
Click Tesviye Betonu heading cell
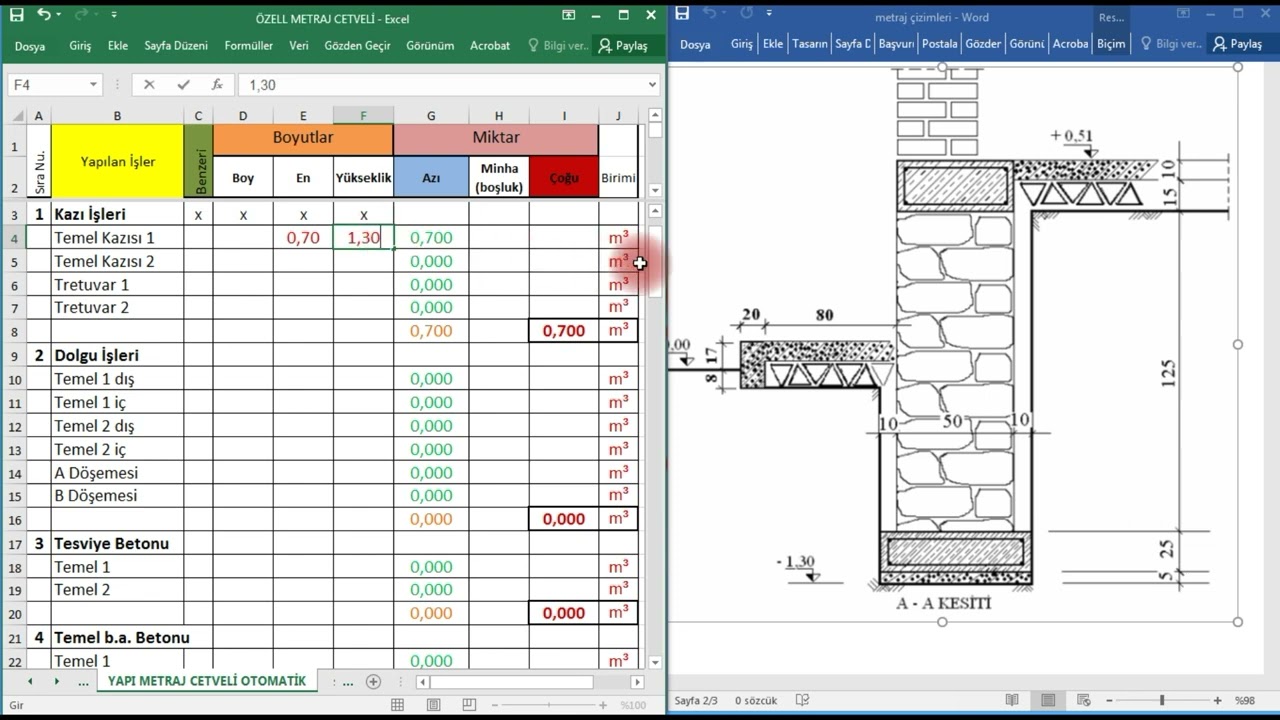(x=117, y=544)
